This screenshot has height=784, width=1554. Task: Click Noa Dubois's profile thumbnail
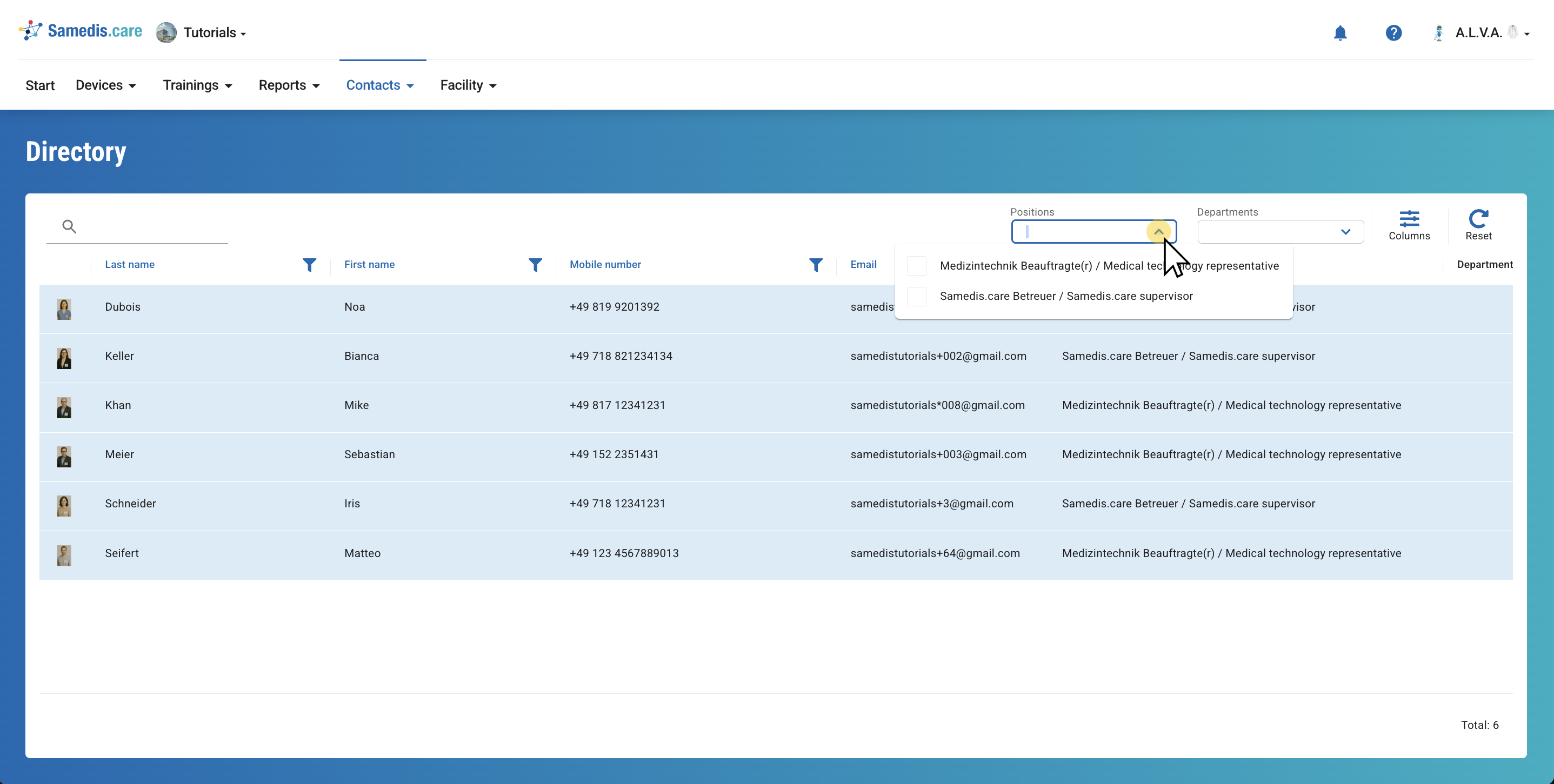pos(64,309)
